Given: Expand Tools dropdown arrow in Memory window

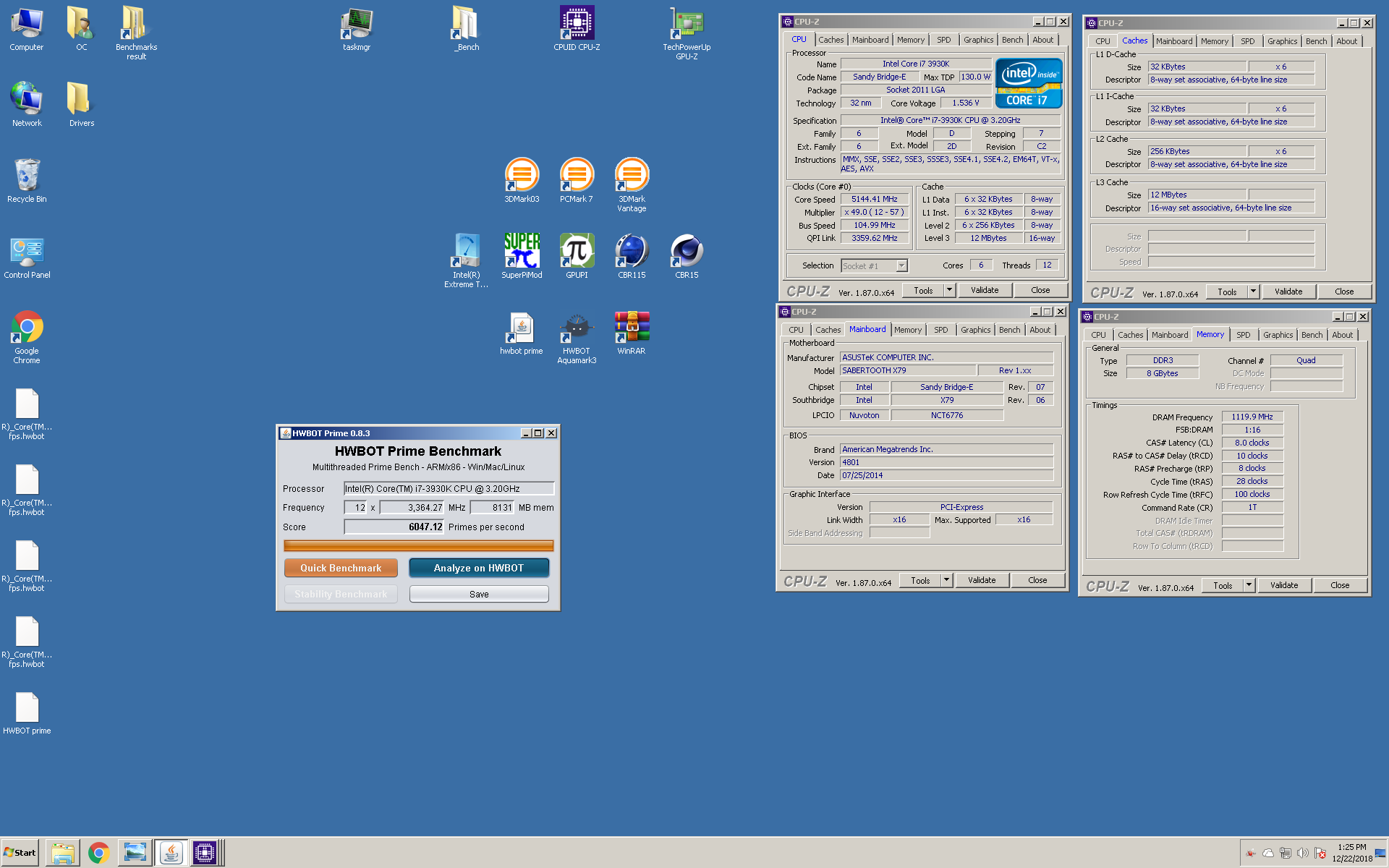Looking at the screenshot, I should tap(1249, 585).
